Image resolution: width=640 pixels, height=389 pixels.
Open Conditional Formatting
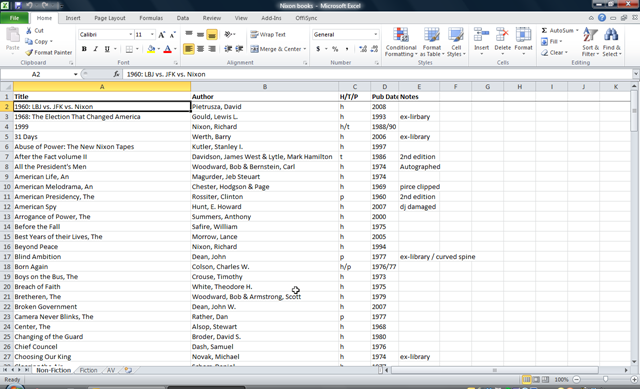[x=401, y=42]
